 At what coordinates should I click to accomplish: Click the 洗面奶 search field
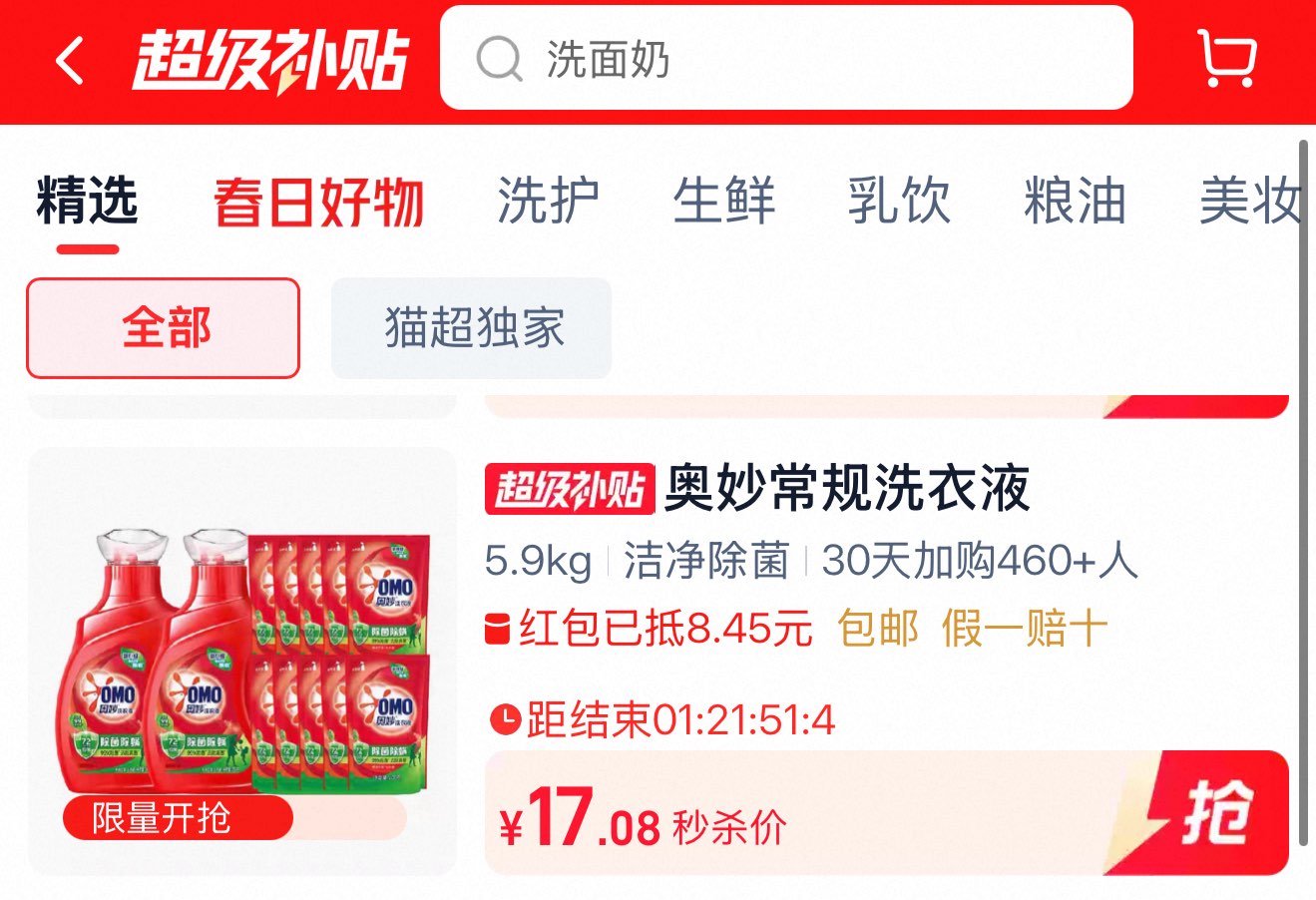pyautogui.click(x=786, y=58)
